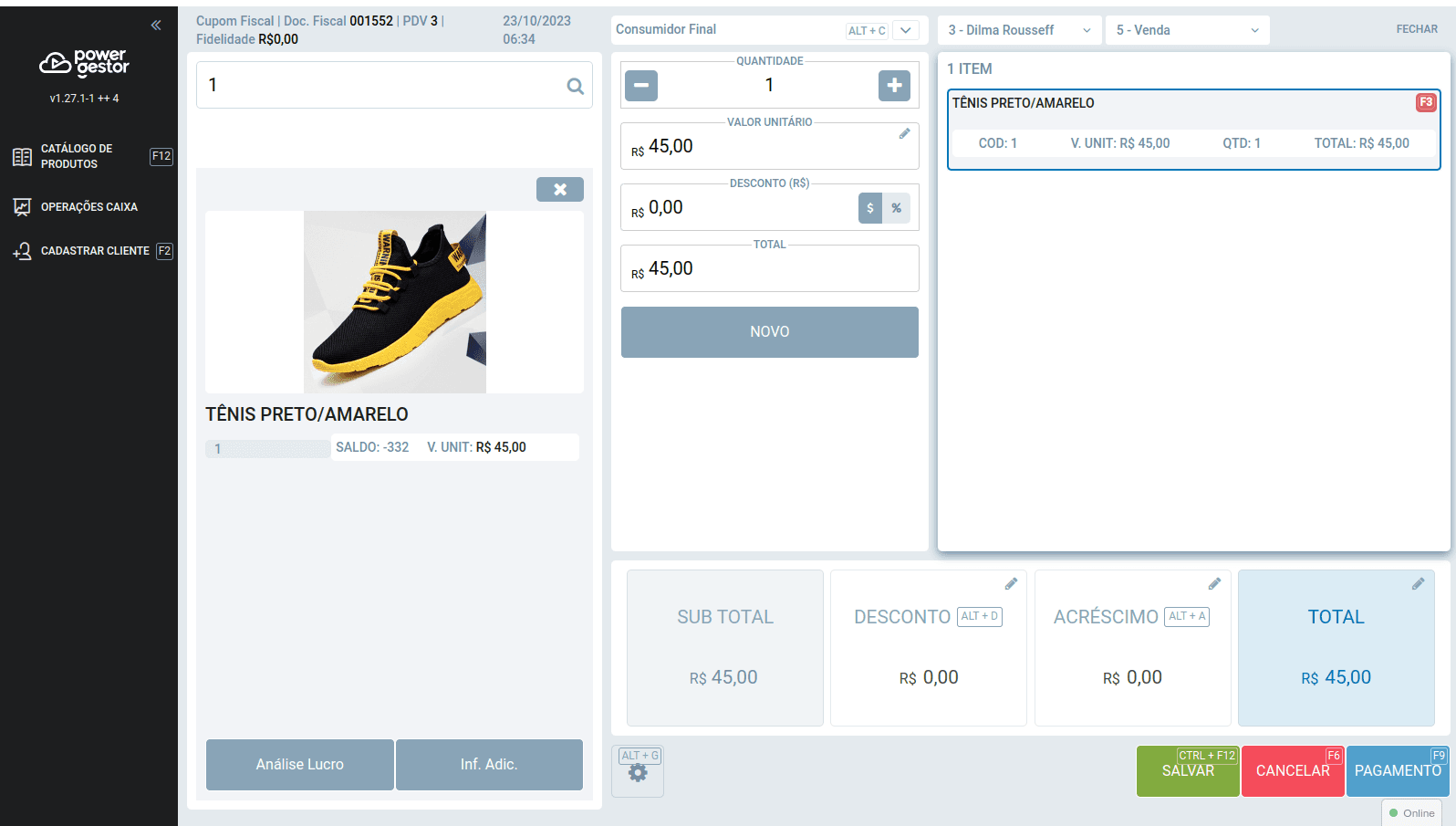The image size is (1456, 826).
Task: Click the 1 ITEM cart header
Action: click(x=970, y=69)
